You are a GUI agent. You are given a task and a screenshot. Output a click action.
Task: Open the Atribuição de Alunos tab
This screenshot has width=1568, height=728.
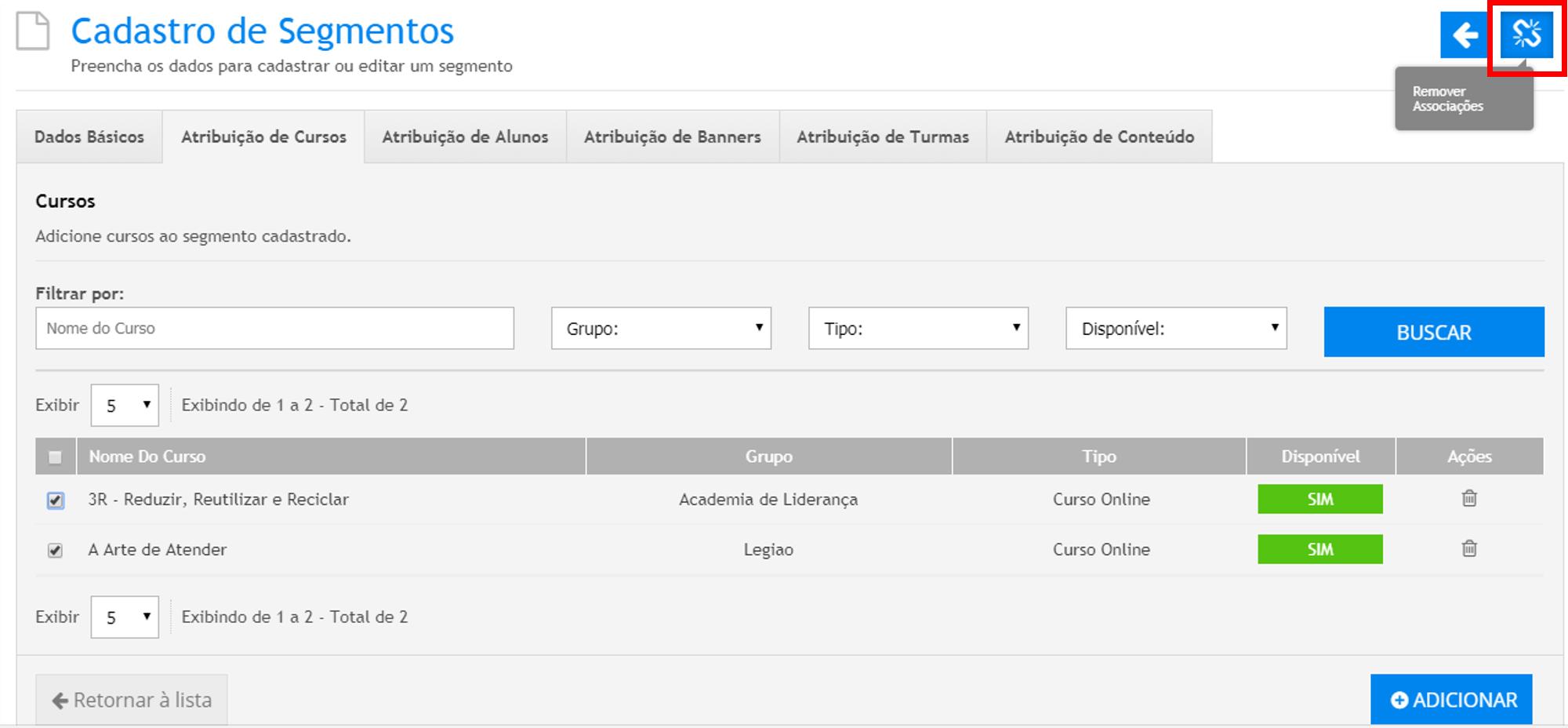click(x=465, y=137)
